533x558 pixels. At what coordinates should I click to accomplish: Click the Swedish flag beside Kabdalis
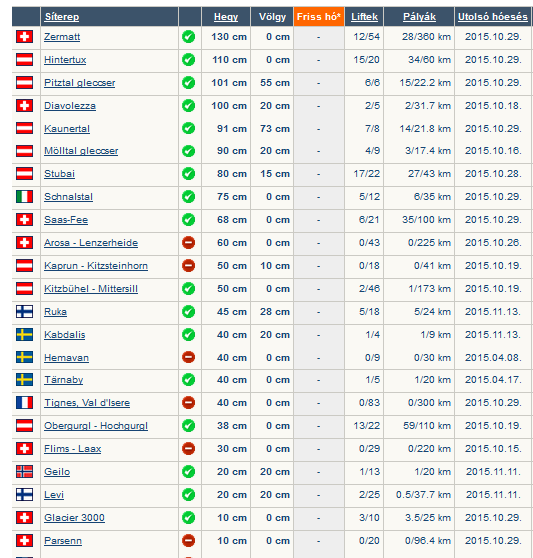click(x=25, y=335)
